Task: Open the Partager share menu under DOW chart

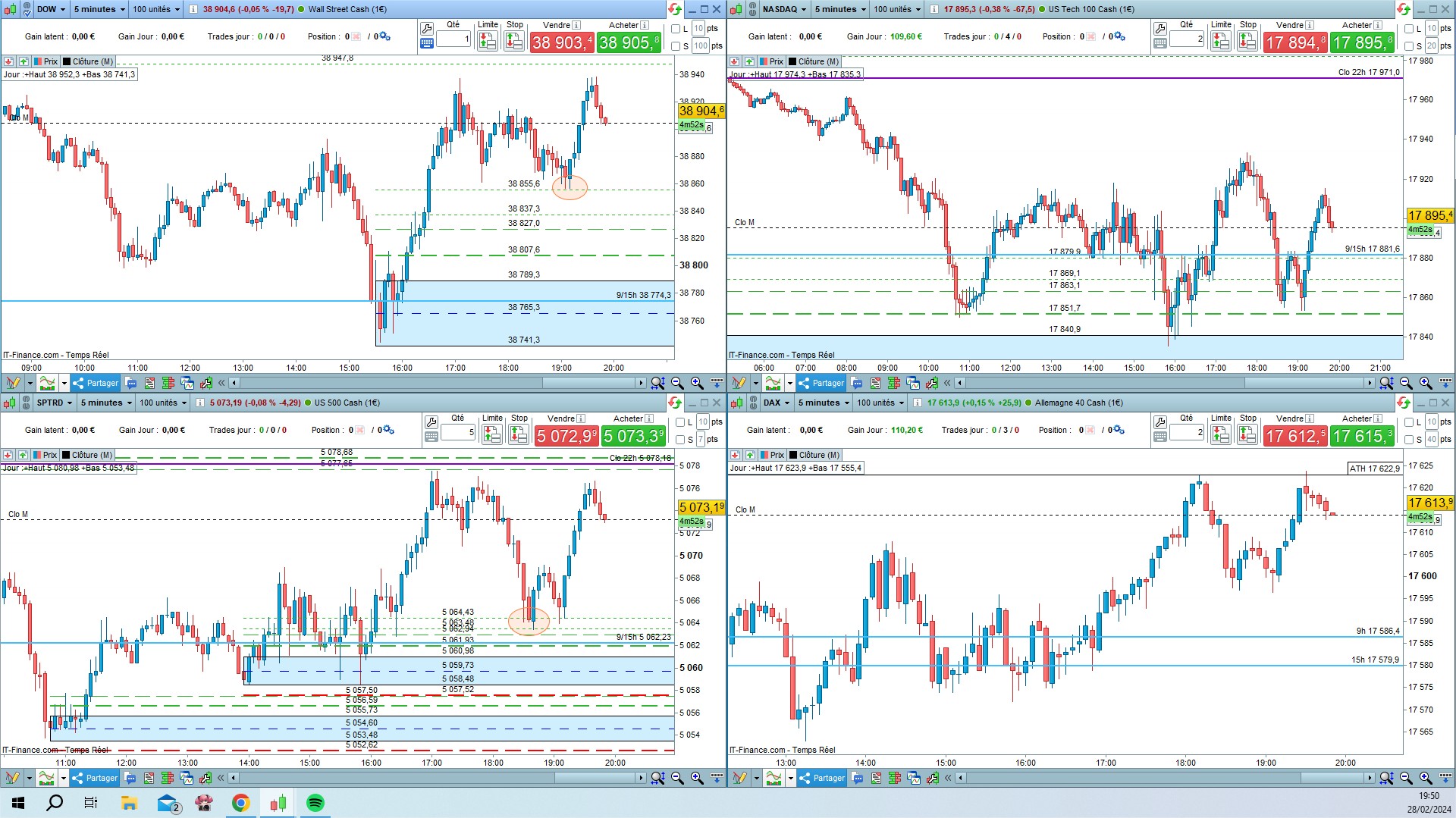Action: [x=96, y=383]
